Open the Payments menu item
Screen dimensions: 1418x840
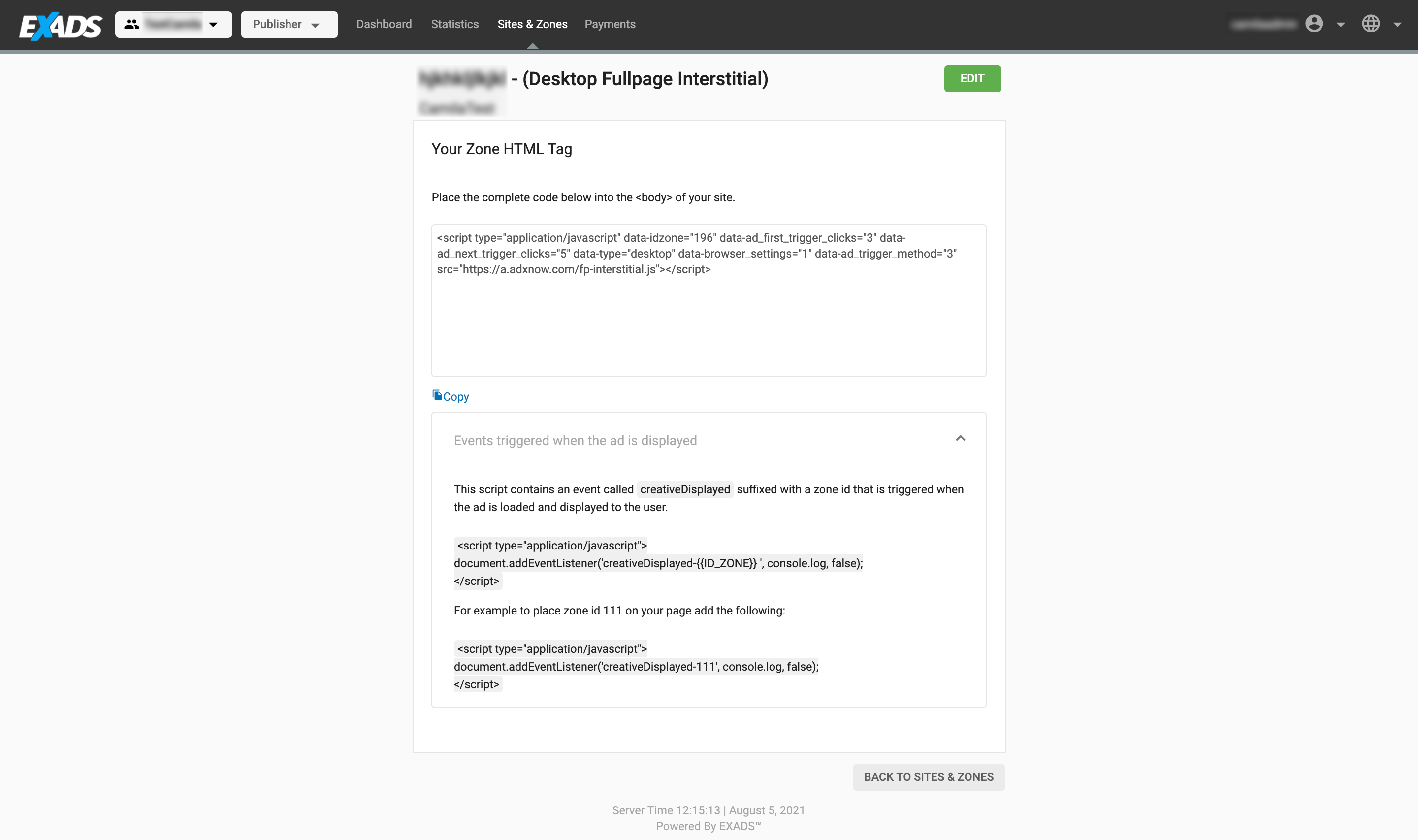[610, 24]
